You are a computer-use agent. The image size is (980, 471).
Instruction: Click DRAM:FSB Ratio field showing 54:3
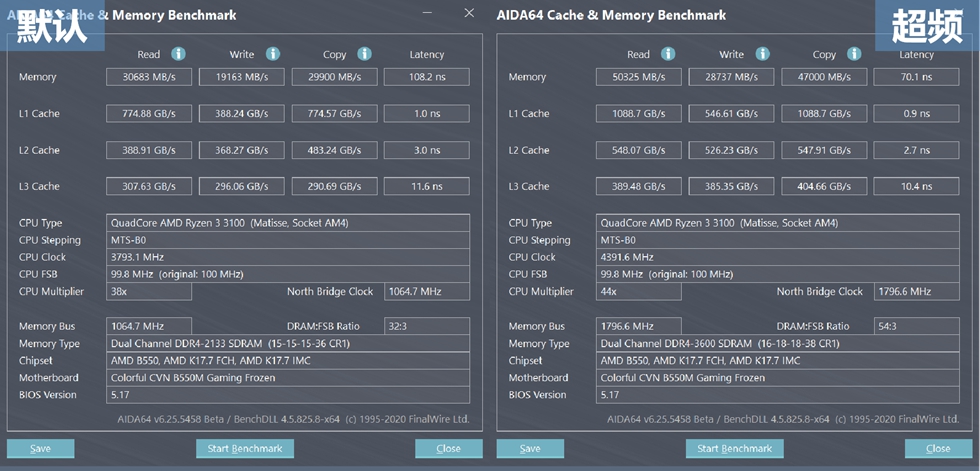coord(916,327)
